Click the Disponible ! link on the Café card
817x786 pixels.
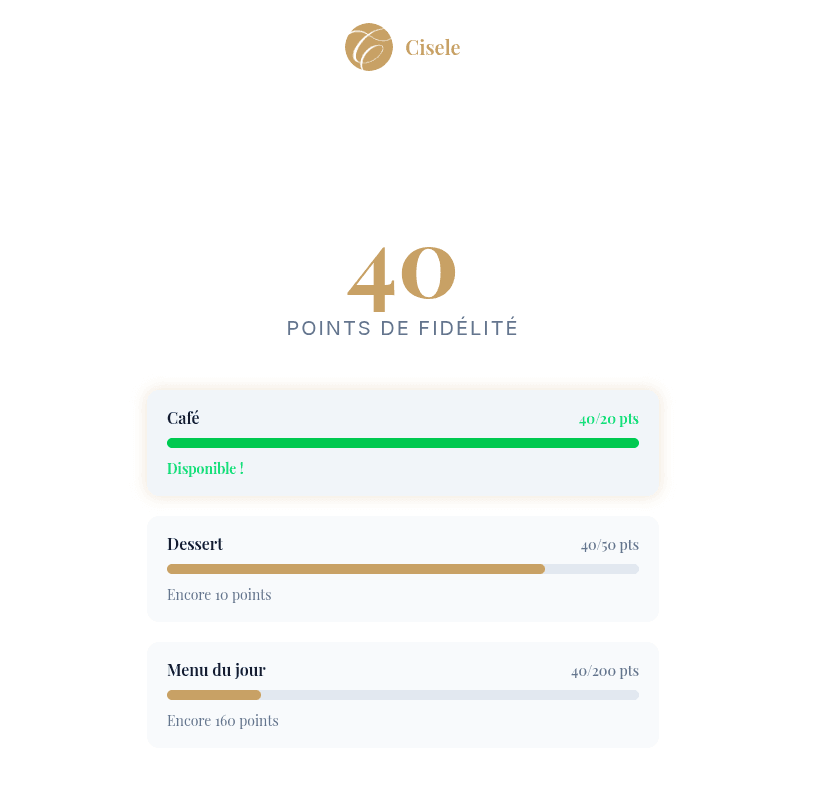[x=205, y=468]
